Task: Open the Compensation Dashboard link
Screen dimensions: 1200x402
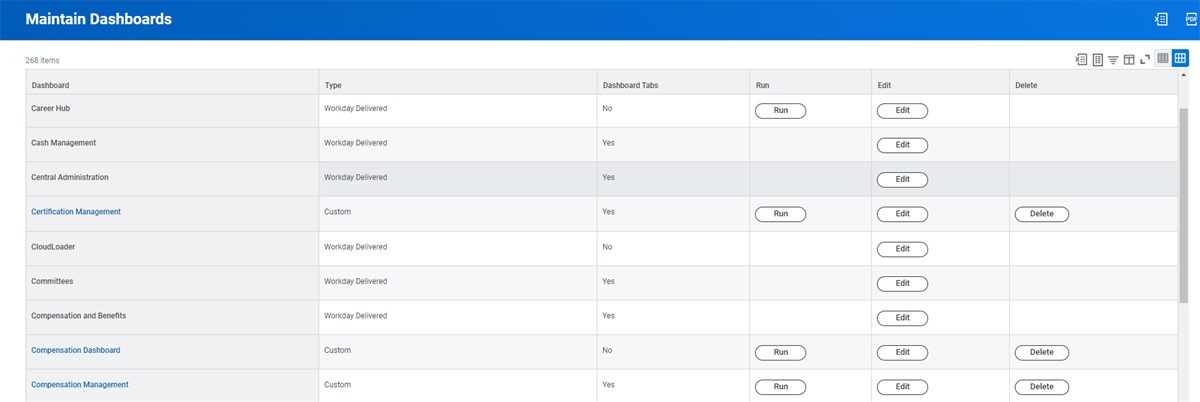Action: [x=76, y=350]
